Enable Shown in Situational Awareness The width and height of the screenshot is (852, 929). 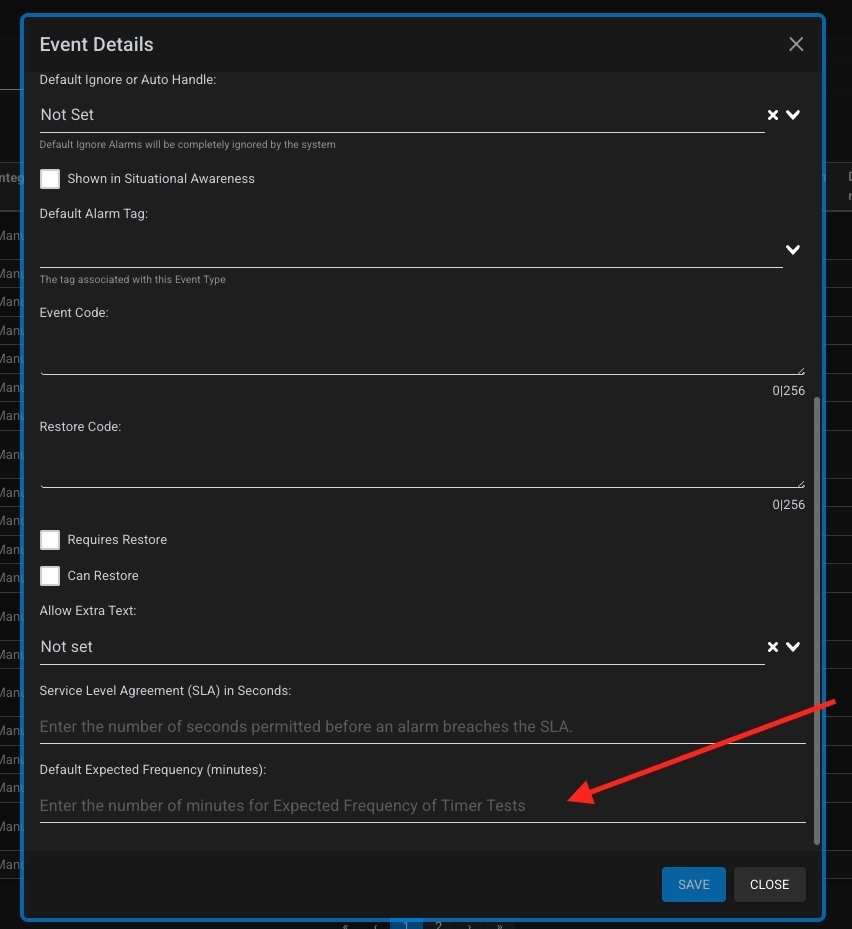pyautogui.click(x=49, y=178)
